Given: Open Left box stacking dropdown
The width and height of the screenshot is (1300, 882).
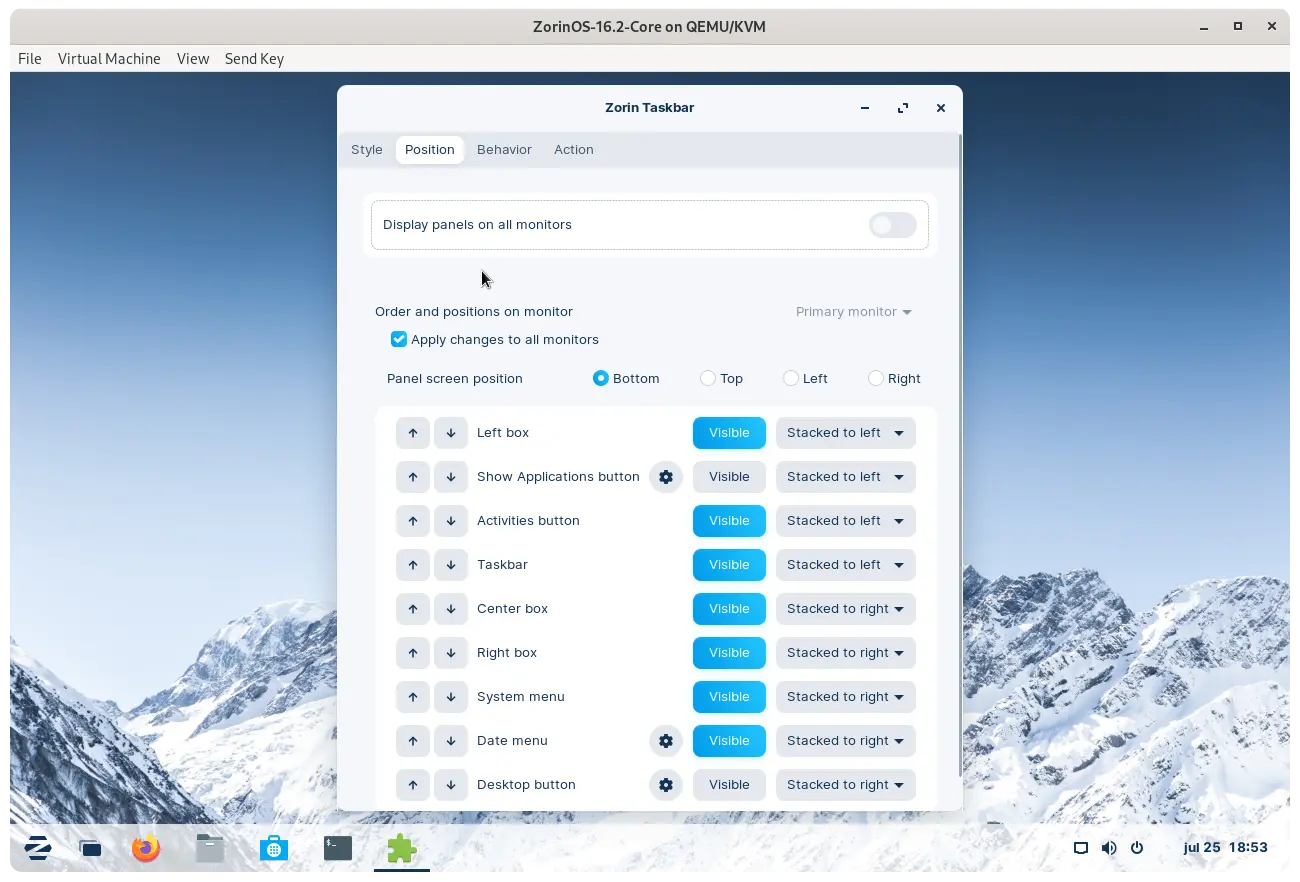Looking at the screenshot, I should (x=845, y=433).
